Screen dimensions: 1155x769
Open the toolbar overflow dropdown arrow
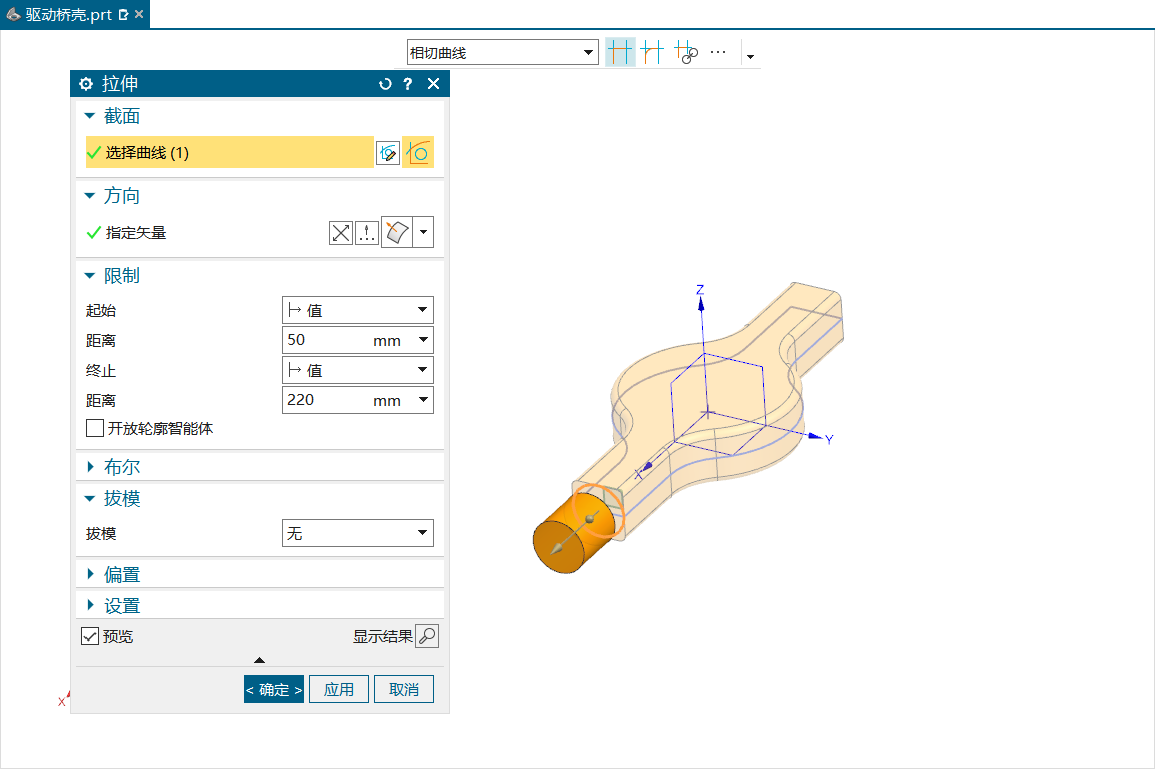pyautogui.click(x=751, y=56)
